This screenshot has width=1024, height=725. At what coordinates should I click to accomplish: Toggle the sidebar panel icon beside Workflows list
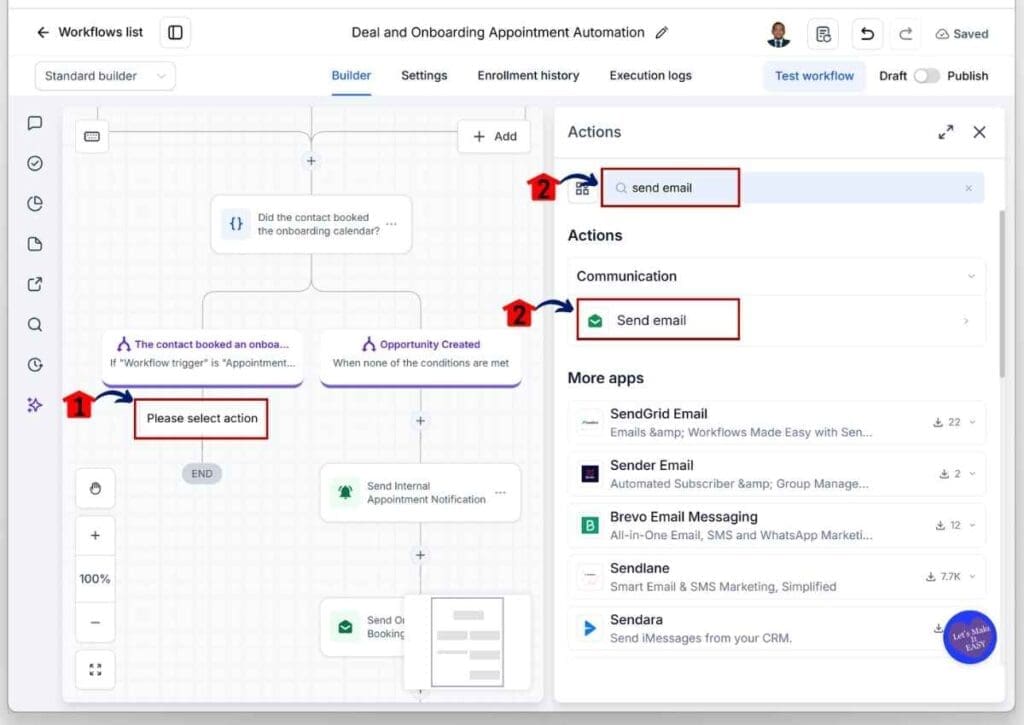(175, 32)
